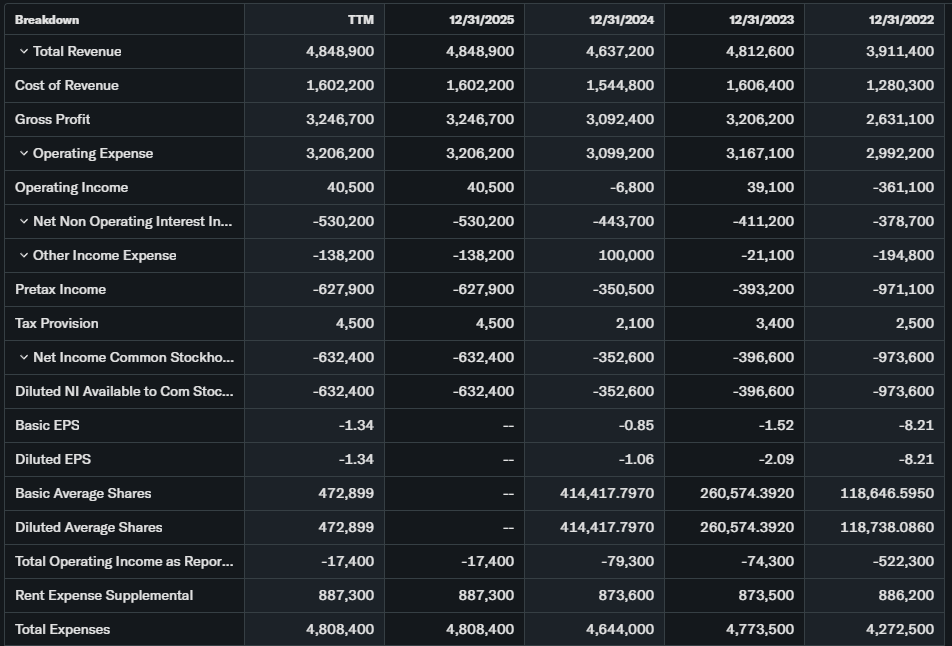Image resolution: width=952 pixels, height=646 pixels.
Task: Click the Gross Profit row label
Action: (x=53, y=120)
